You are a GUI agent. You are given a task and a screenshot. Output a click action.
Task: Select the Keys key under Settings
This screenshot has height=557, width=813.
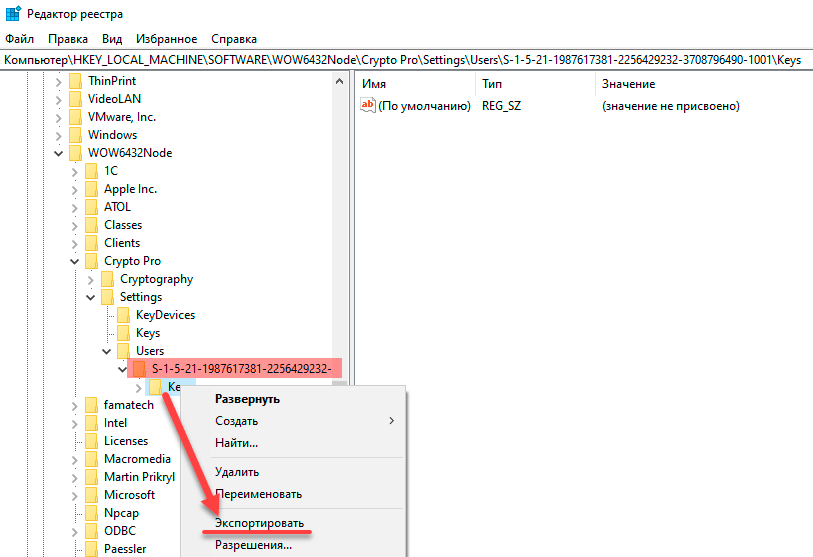tap(148, 333)
